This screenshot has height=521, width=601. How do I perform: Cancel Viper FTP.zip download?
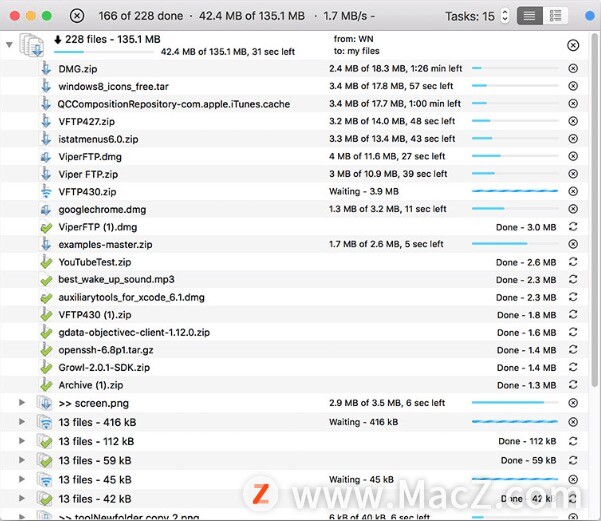(x=573, y=174)
